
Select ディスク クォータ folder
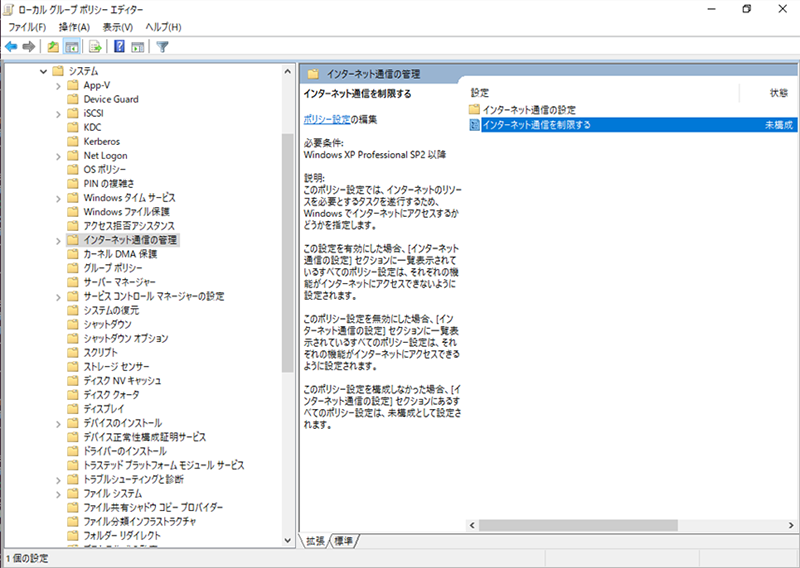[111, 394]
